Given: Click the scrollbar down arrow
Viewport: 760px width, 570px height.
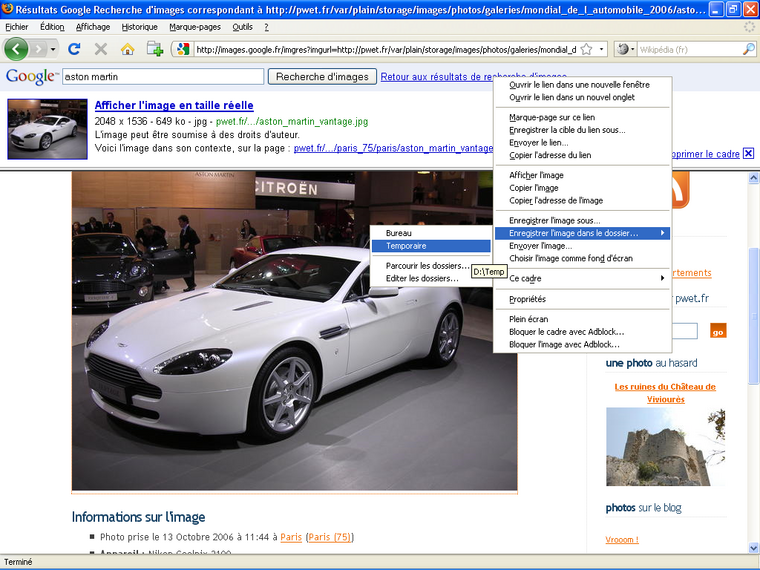Looking at the screenshot, I should pyautogui.click(x=753, y=548).
